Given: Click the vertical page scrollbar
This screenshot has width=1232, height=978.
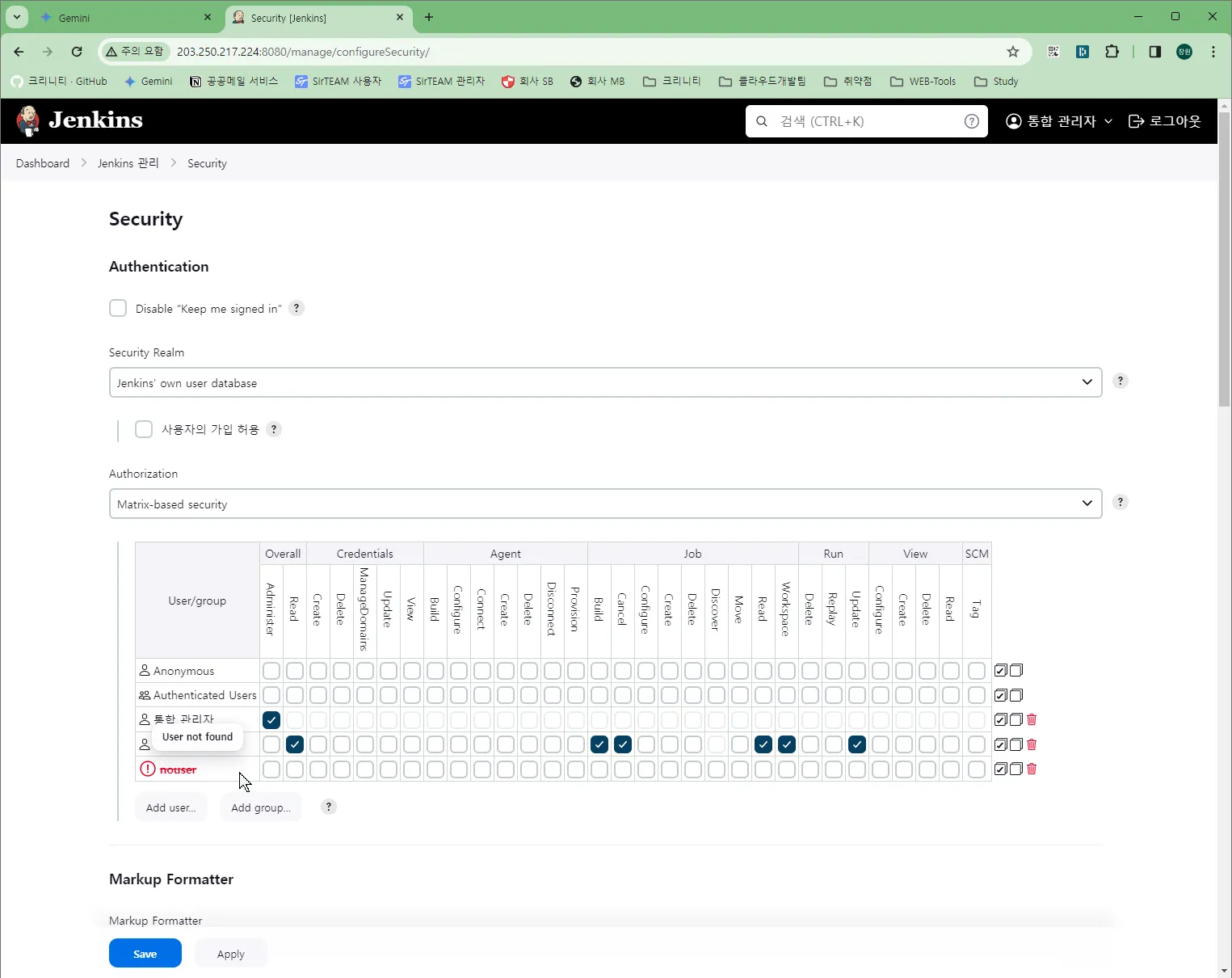Looking at the screenshot, I should [1225, 259].
